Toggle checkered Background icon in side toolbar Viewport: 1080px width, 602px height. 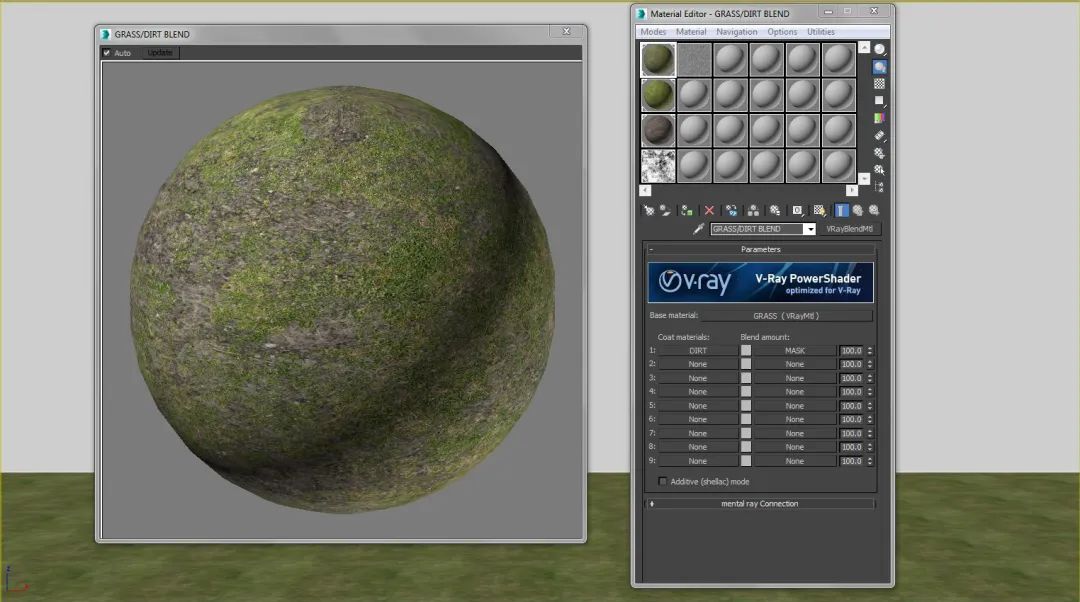pyautogui.click(x=880, y=84)
